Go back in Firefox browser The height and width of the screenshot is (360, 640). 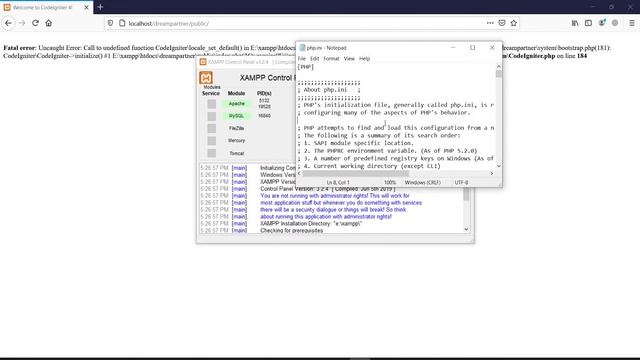8,23
